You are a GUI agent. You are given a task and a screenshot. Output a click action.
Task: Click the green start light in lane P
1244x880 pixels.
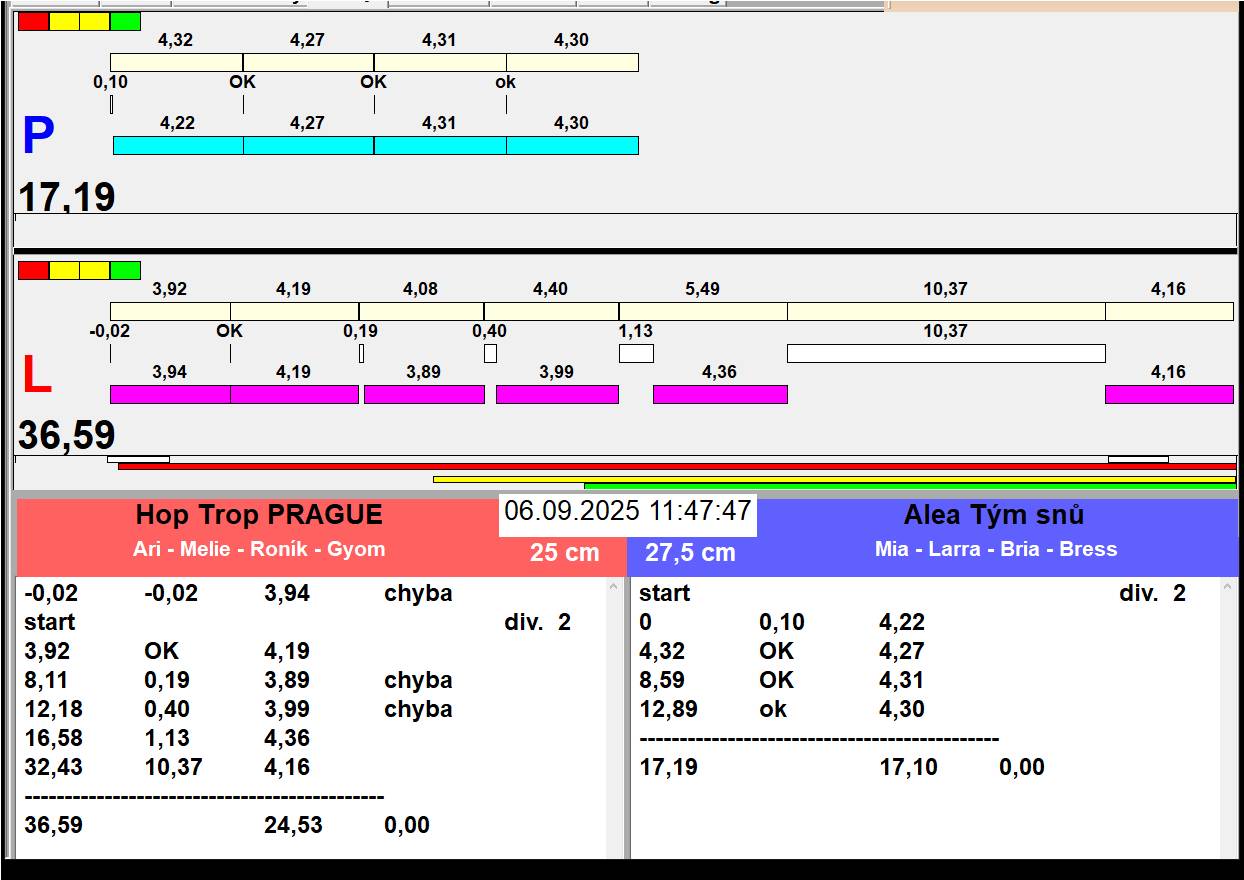[125, 21]
